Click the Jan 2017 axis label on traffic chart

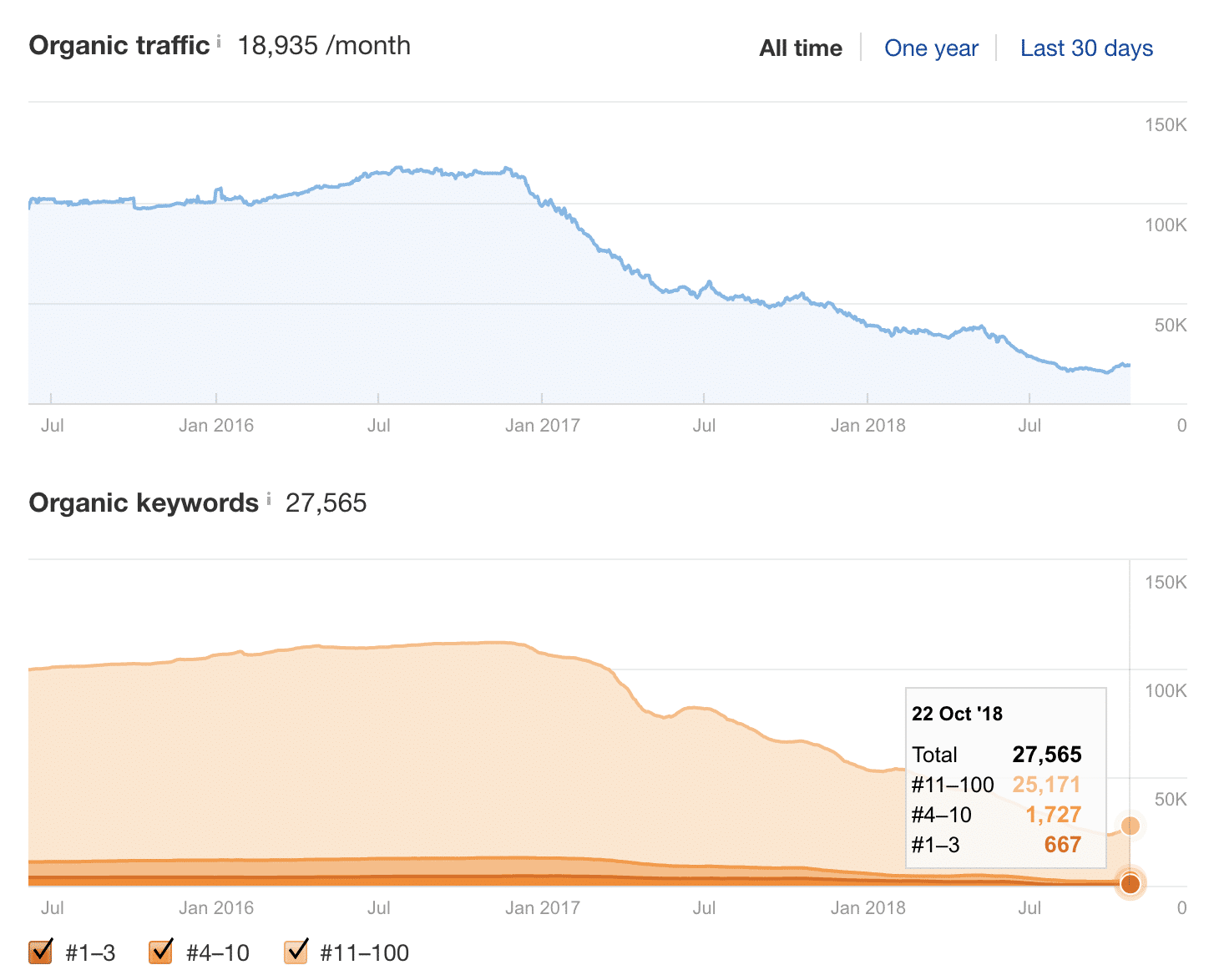[x=544, y=425]
